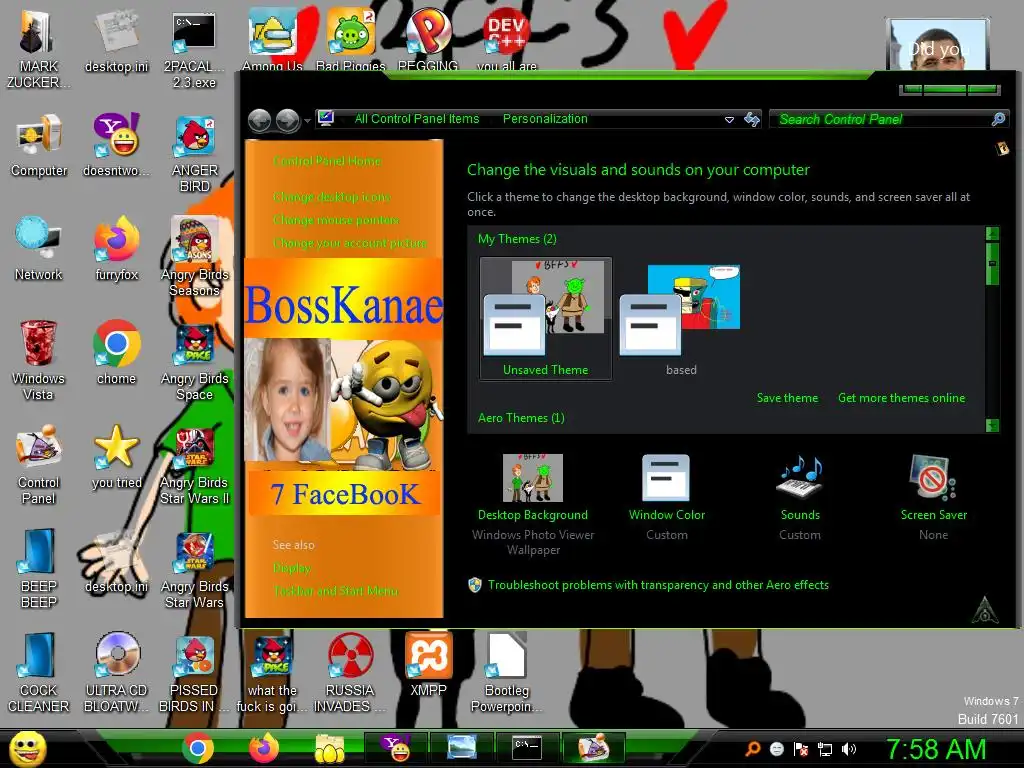Viewport: 1024px width, 768px height.
Task: Open the Yahoo doesntwo desktop shortcut
Action: click(116, 145)
